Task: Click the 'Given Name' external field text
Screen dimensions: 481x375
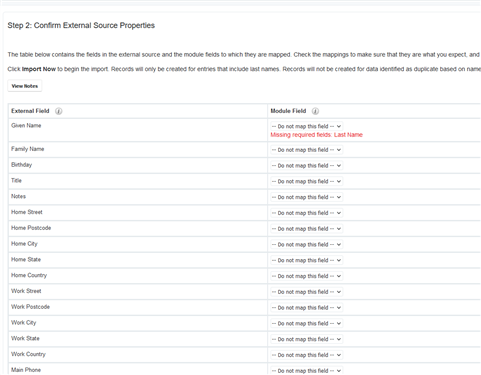Action: click(x=26, y=126)
